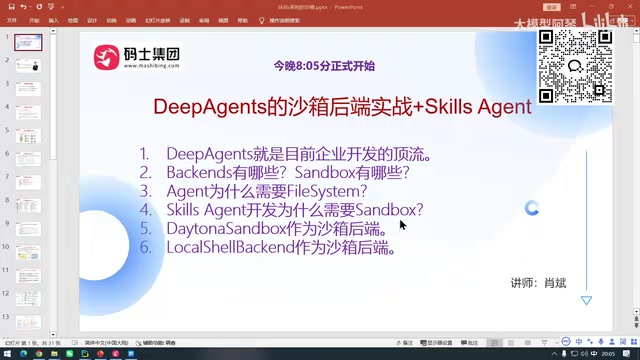This screenshot has height=360, width=640.
Task: Select slide 4 thumbnail
Action: pos(28,112)
